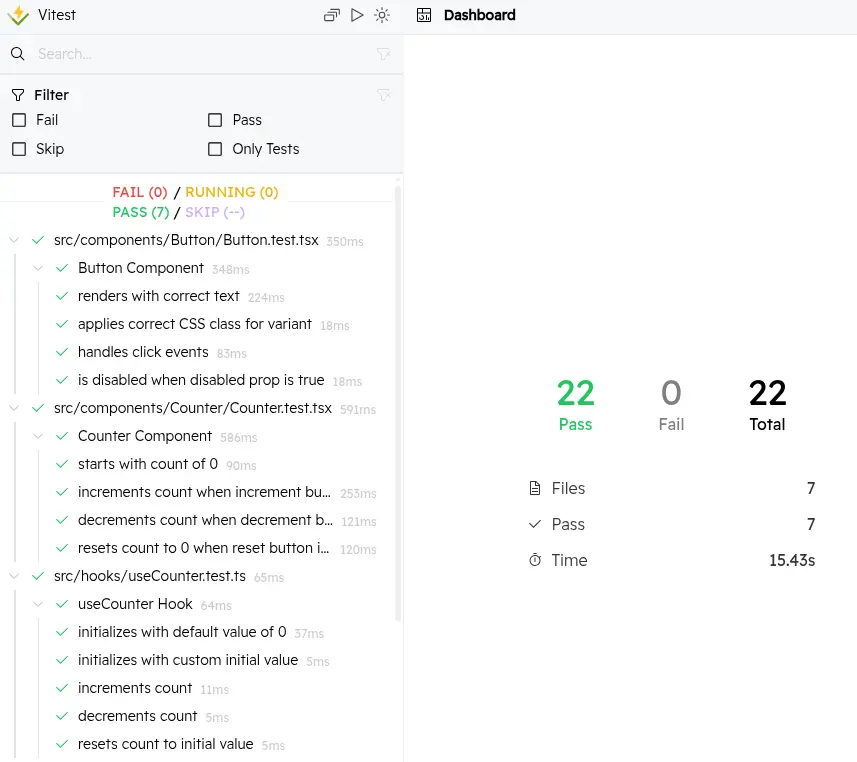The height and width of the screenshot is (762, 857).
Task: Click the Dashboard icon in header
Action: 425,16
